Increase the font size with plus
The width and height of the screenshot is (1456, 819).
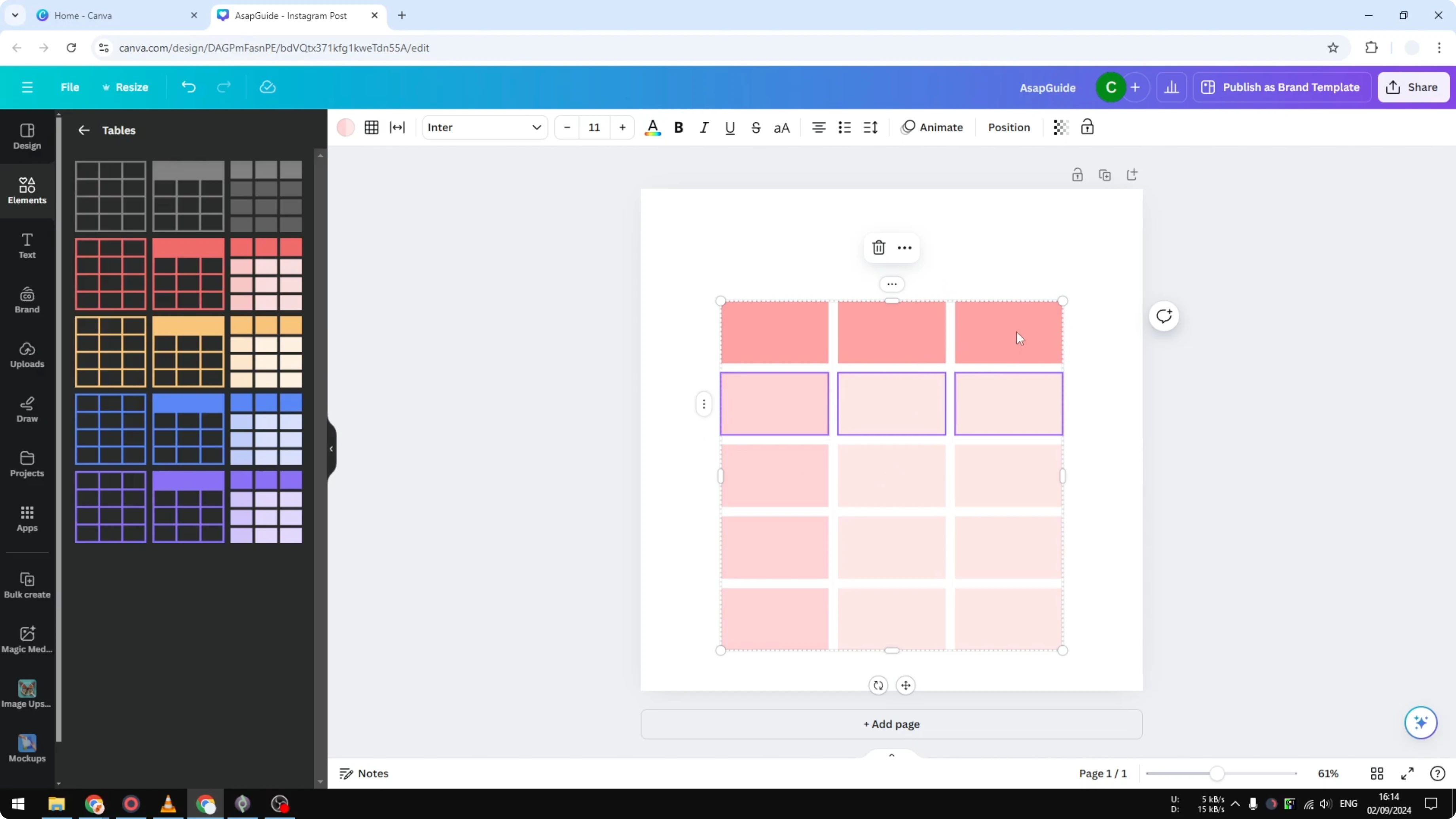(x=622, y=128)
